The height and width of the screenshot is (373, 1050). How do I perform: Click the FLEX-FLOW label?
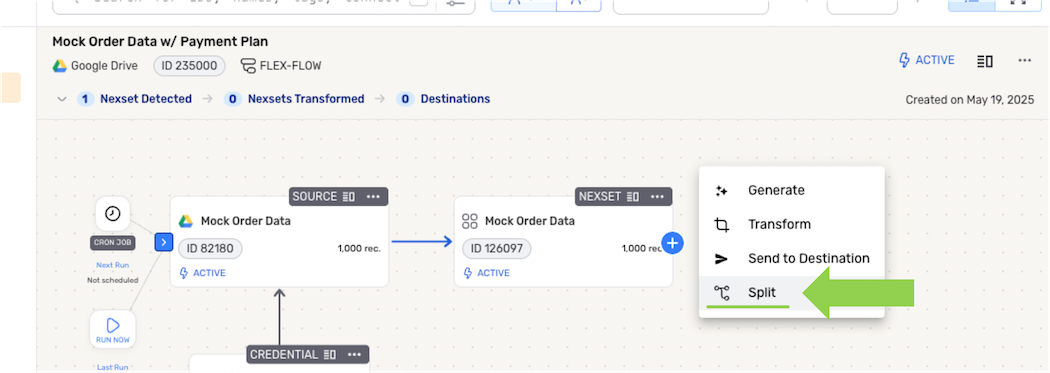[x=281, y=66]
